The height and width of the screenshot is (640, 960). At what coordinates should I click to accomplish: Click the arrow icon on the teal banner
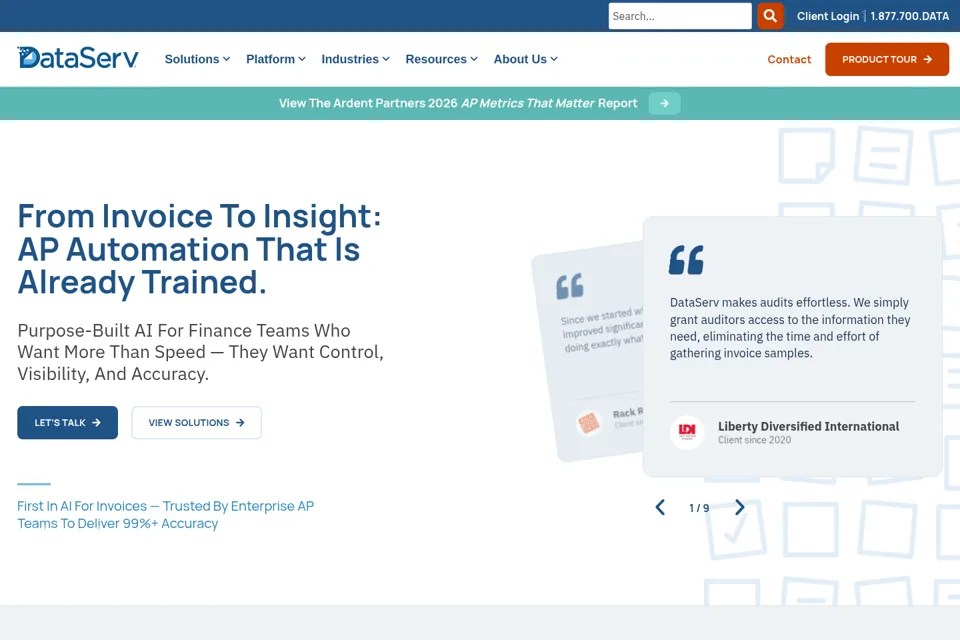(664, 104)
